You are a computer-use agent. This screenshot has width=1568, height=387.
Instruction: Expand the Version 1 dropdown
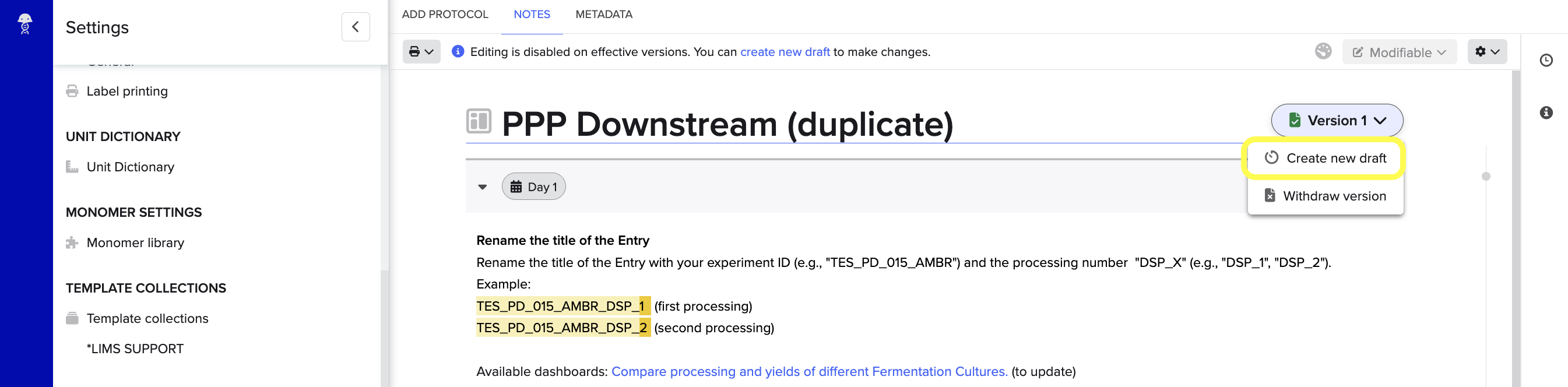click(1336, 121)
